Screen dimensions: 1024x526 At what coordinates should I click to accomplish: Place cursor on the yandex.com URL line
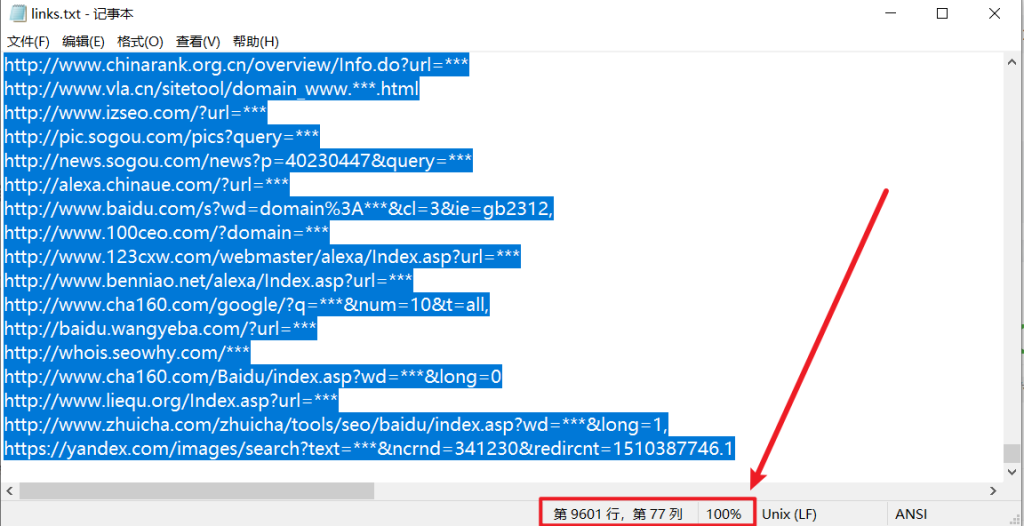click(x=368, y=448)
